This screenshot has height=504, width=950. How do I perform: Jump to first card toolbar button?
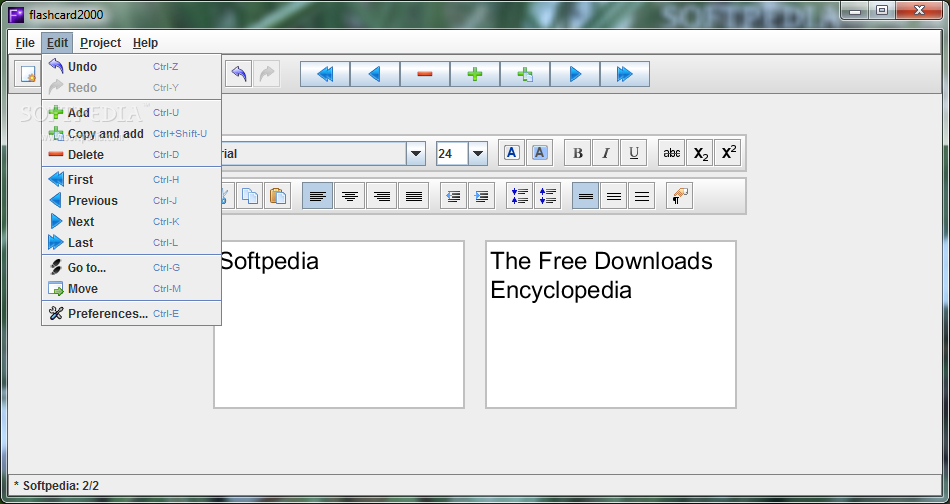[x=325, y=74]
